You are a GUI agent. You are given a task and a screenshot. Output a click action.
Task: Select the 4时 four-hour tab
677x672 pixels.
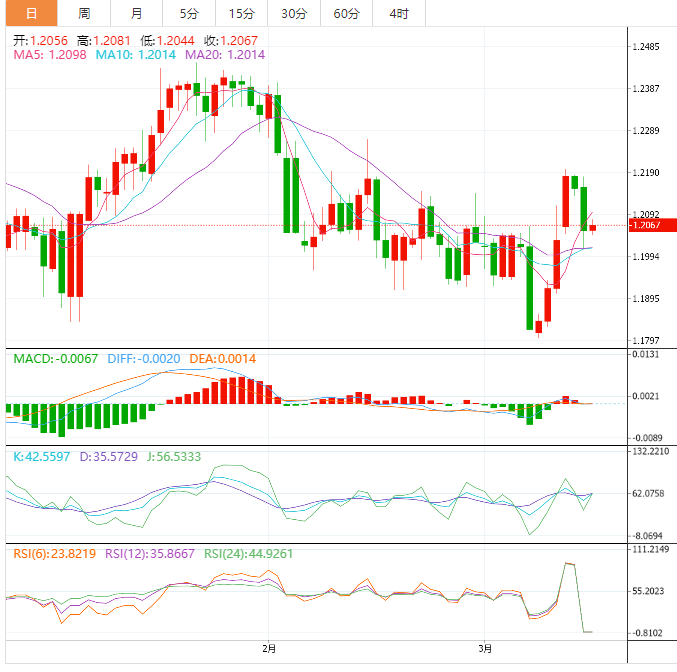click(399, 13)
